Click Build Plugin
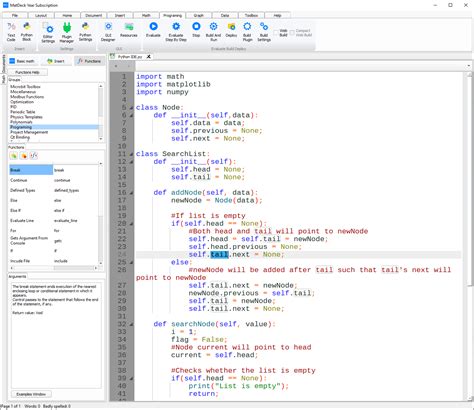 [247, 32]
